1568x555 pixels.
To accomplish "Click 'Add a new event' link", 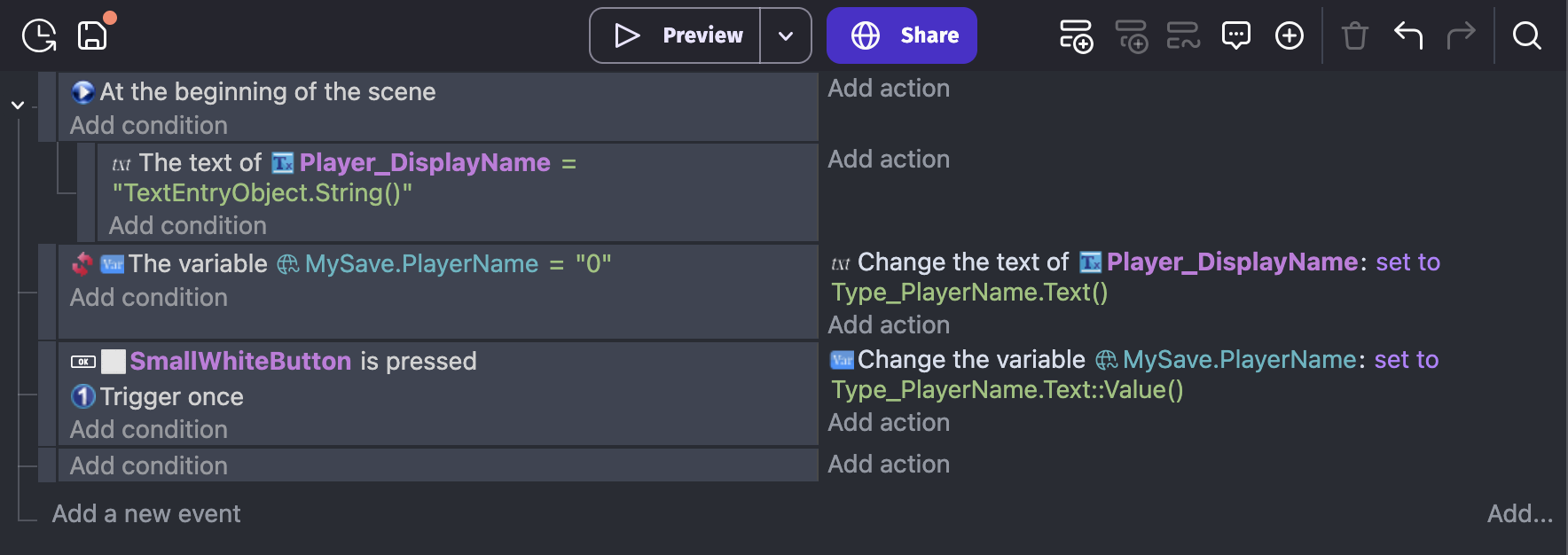I will tap(146, 513).
